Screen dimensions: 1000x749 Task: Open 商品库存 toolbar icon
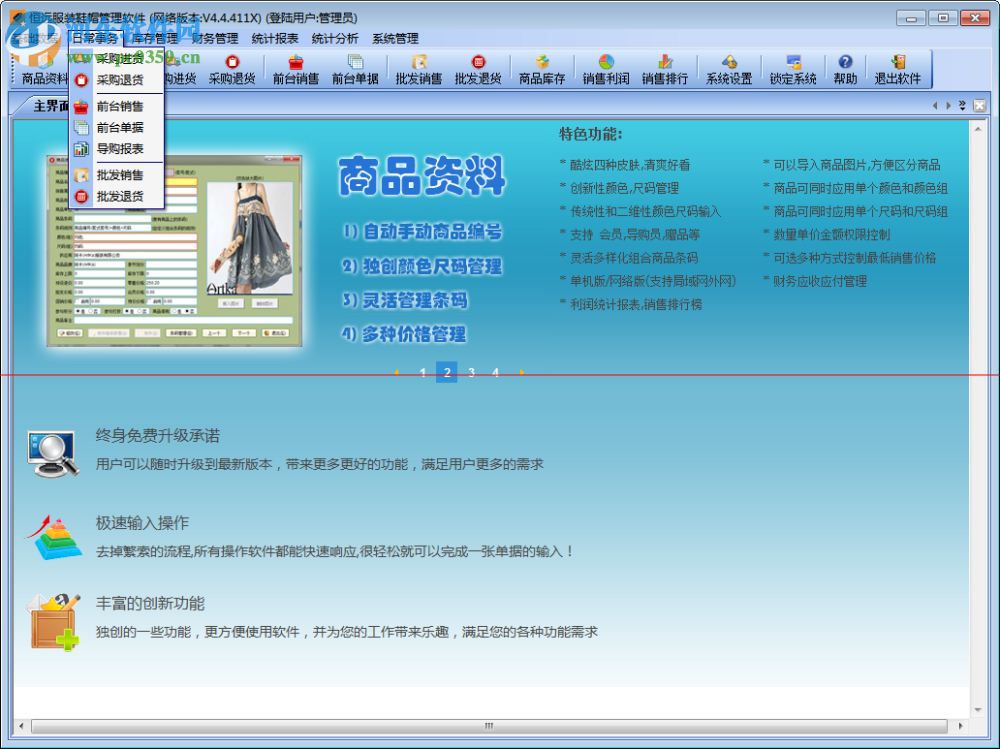541,70
